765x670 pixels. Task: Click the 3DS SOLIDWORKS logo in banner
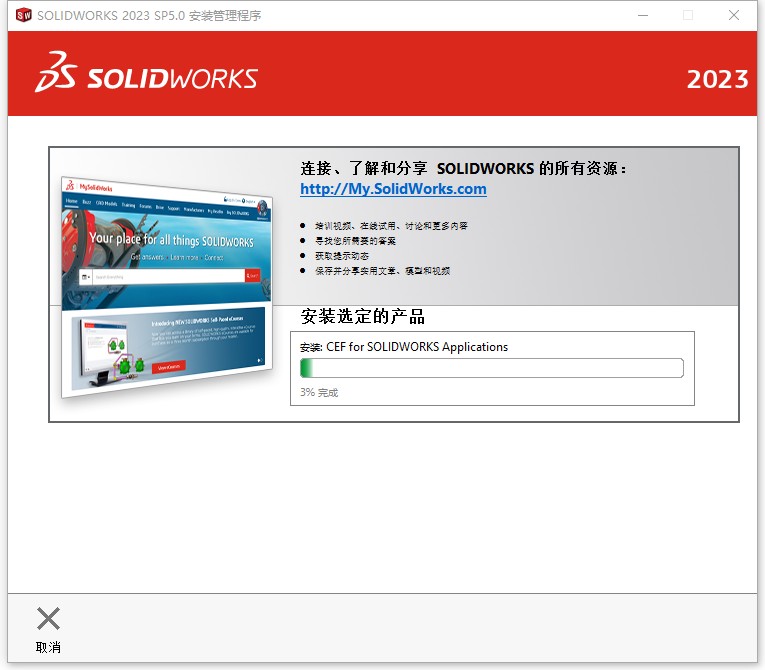pyautogui.click(x=146, y=73)
